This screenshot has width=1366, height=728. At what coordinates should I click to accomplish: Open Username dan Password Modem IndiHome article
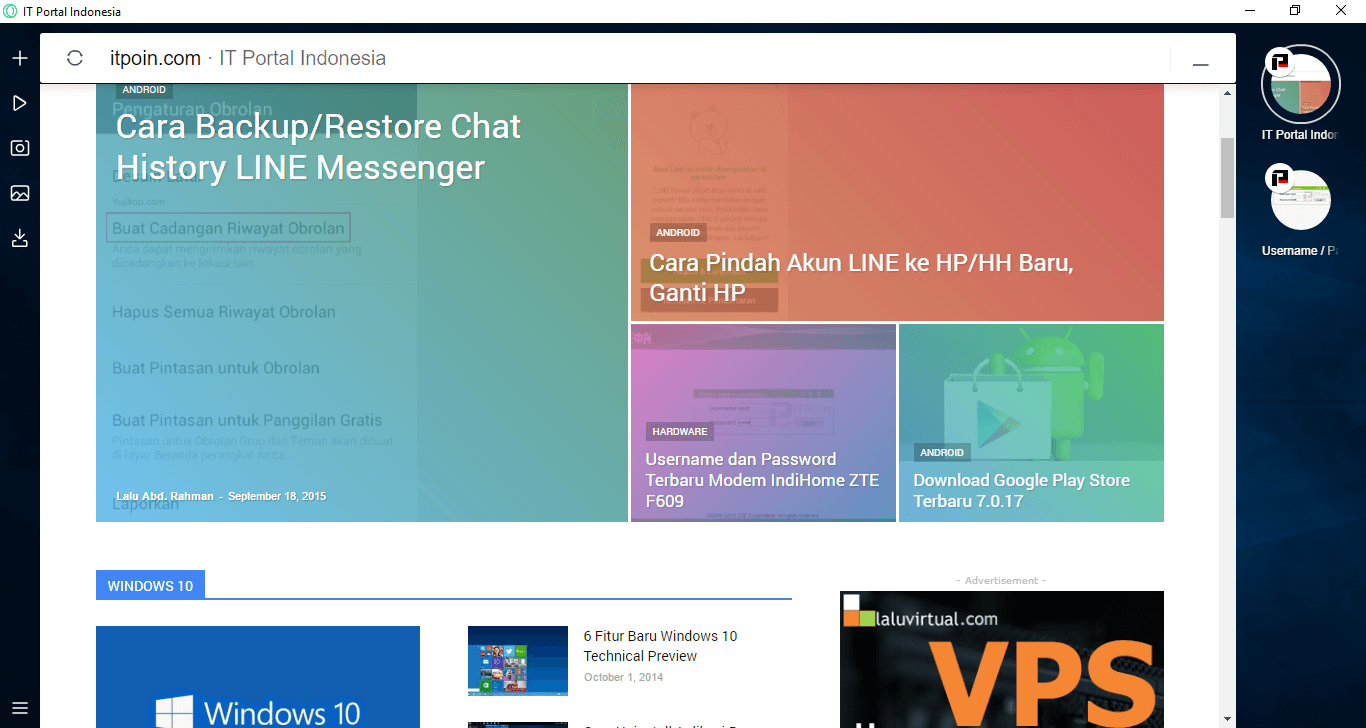[762, 480]
